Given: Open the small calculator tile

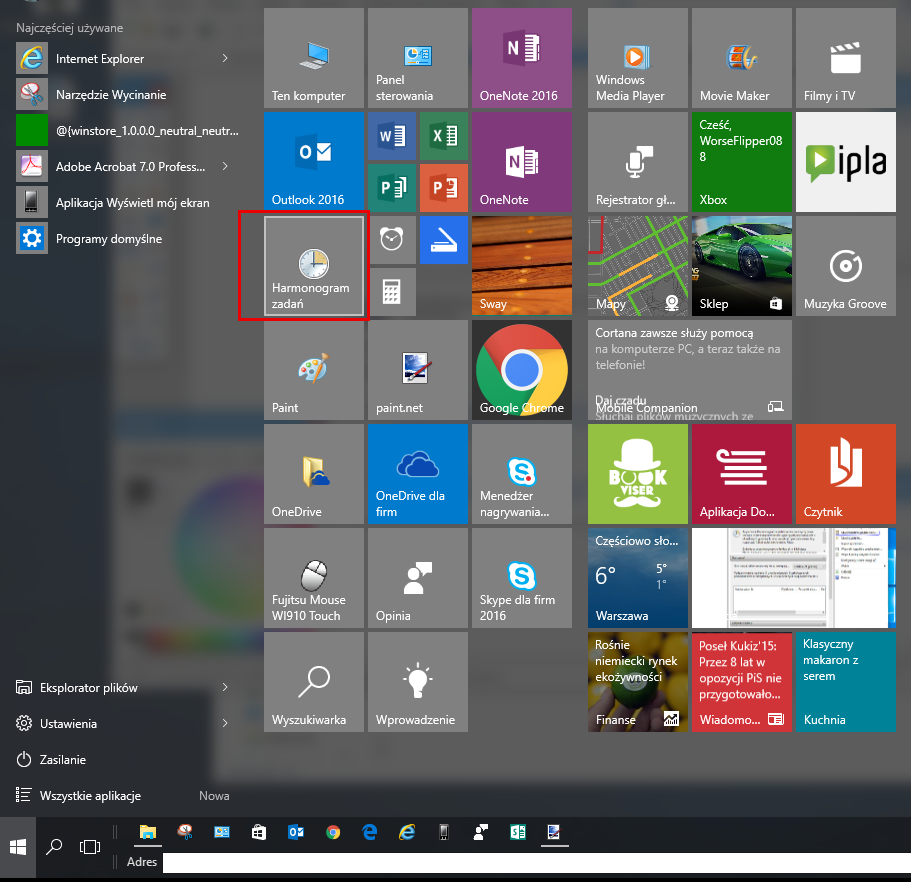Looking at the screenshot, I should pos(391,292).
